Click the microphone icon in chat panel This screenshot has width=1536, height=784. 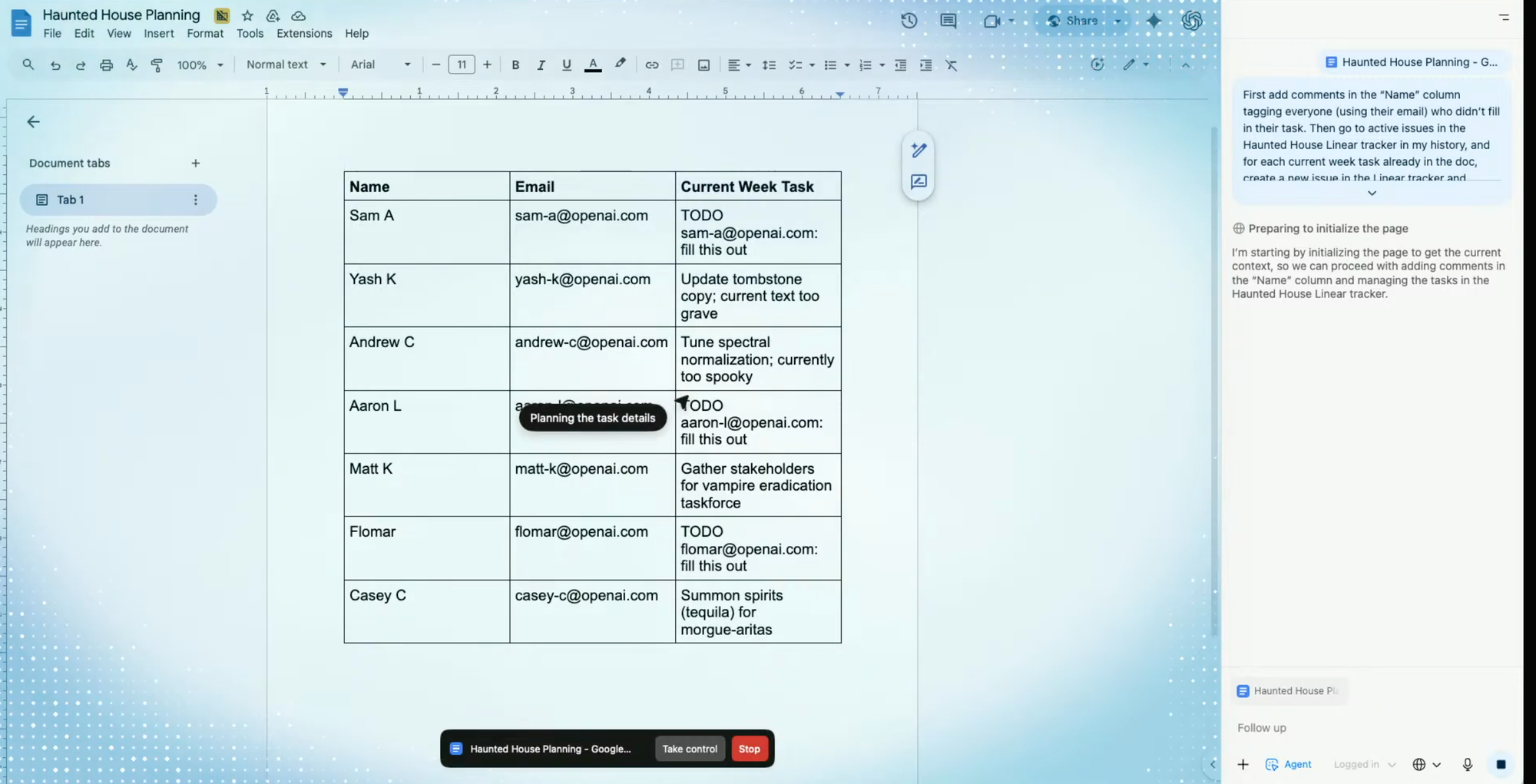[1467, 764]
